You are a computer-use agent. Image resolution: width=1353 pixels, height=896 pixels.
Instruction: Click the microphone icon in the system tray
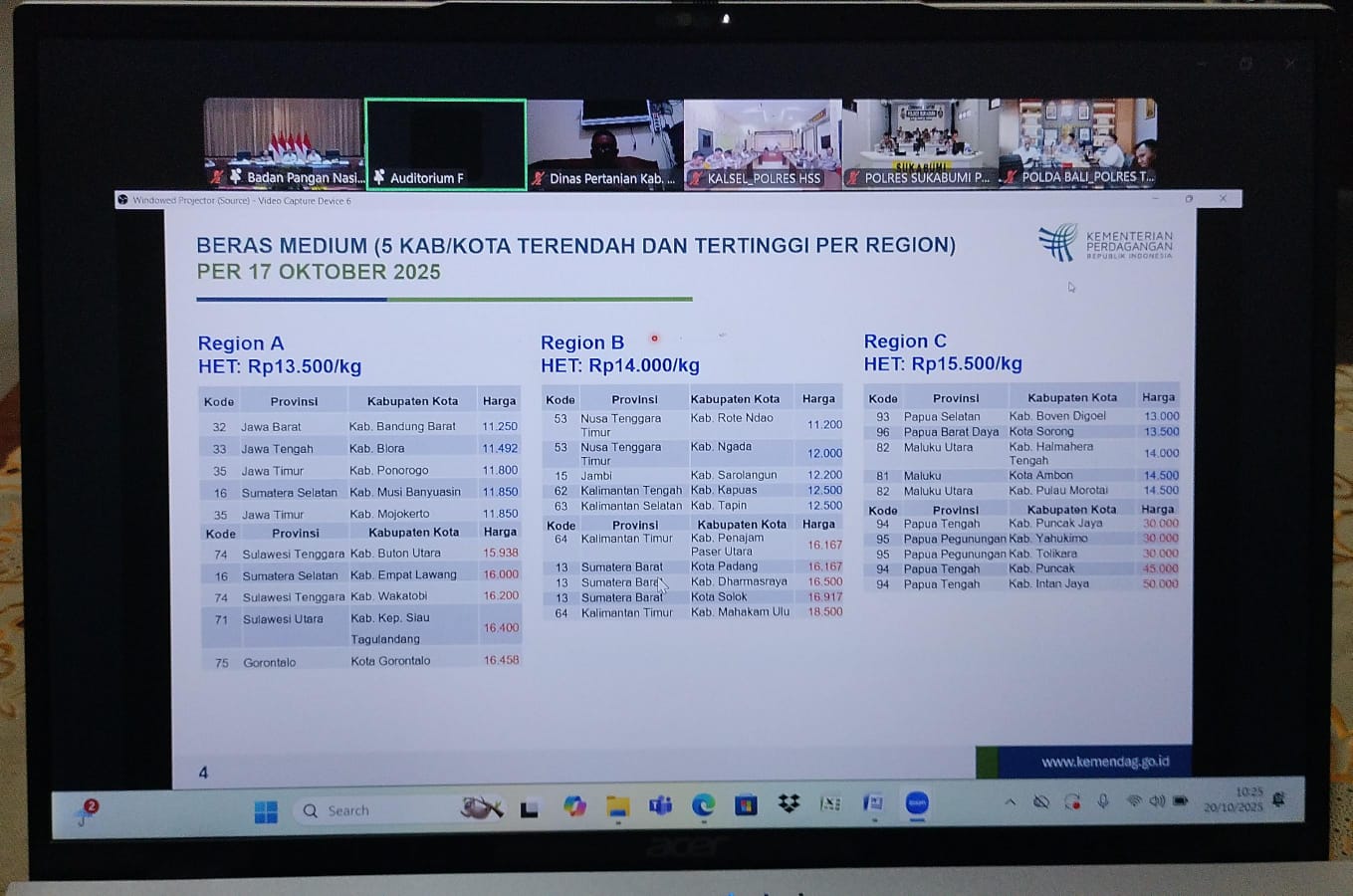tap(1103, 801)
